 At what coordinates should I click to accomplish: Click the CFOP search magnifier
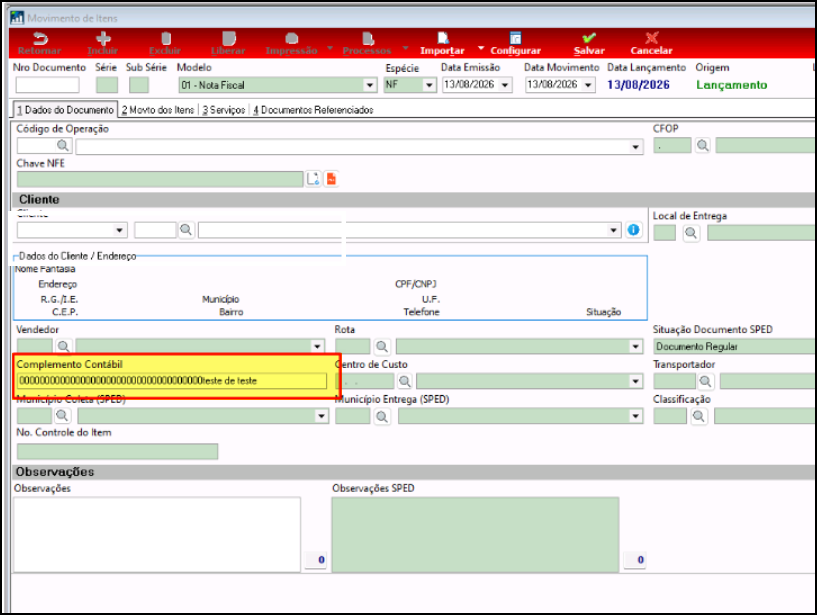(702, 145)
